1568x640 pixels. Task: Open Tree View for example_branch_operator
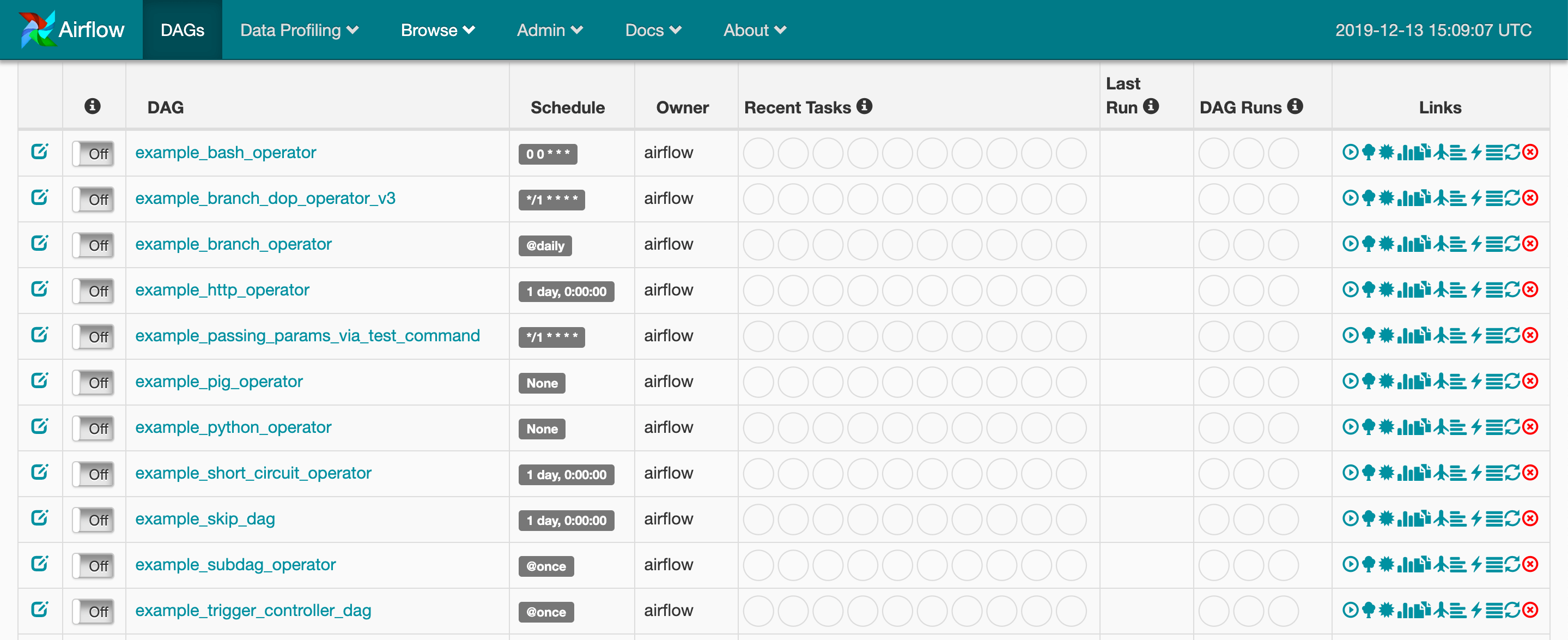coord(1369,244)
